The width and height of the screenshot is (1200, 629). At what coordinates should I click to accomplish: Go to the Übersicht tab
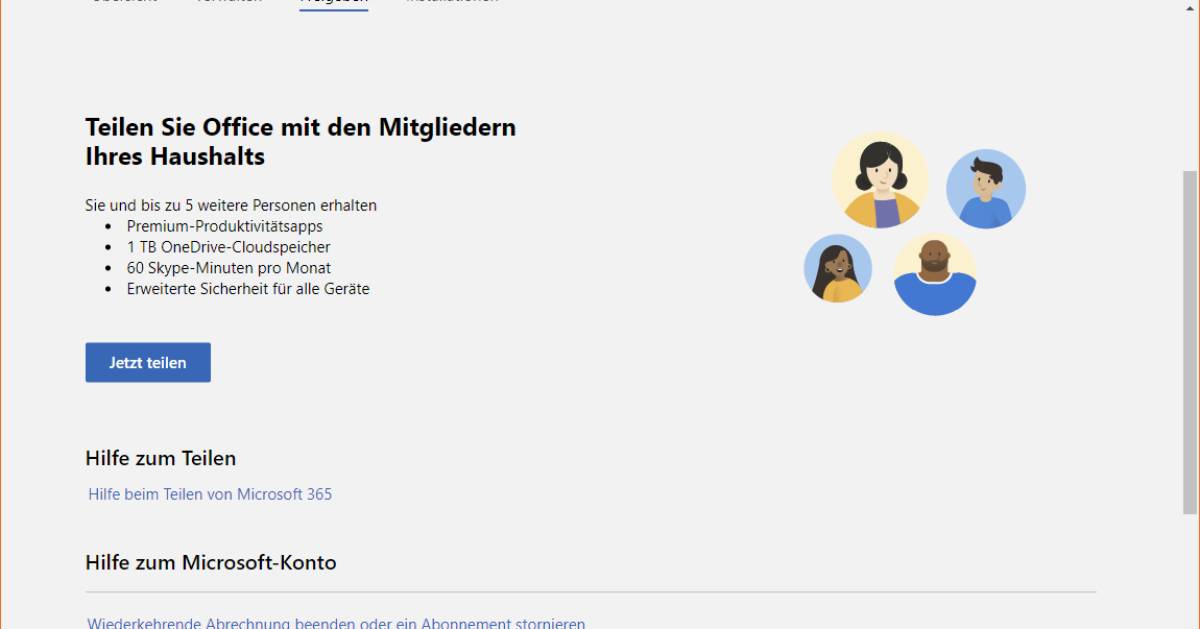click(123, 3)
